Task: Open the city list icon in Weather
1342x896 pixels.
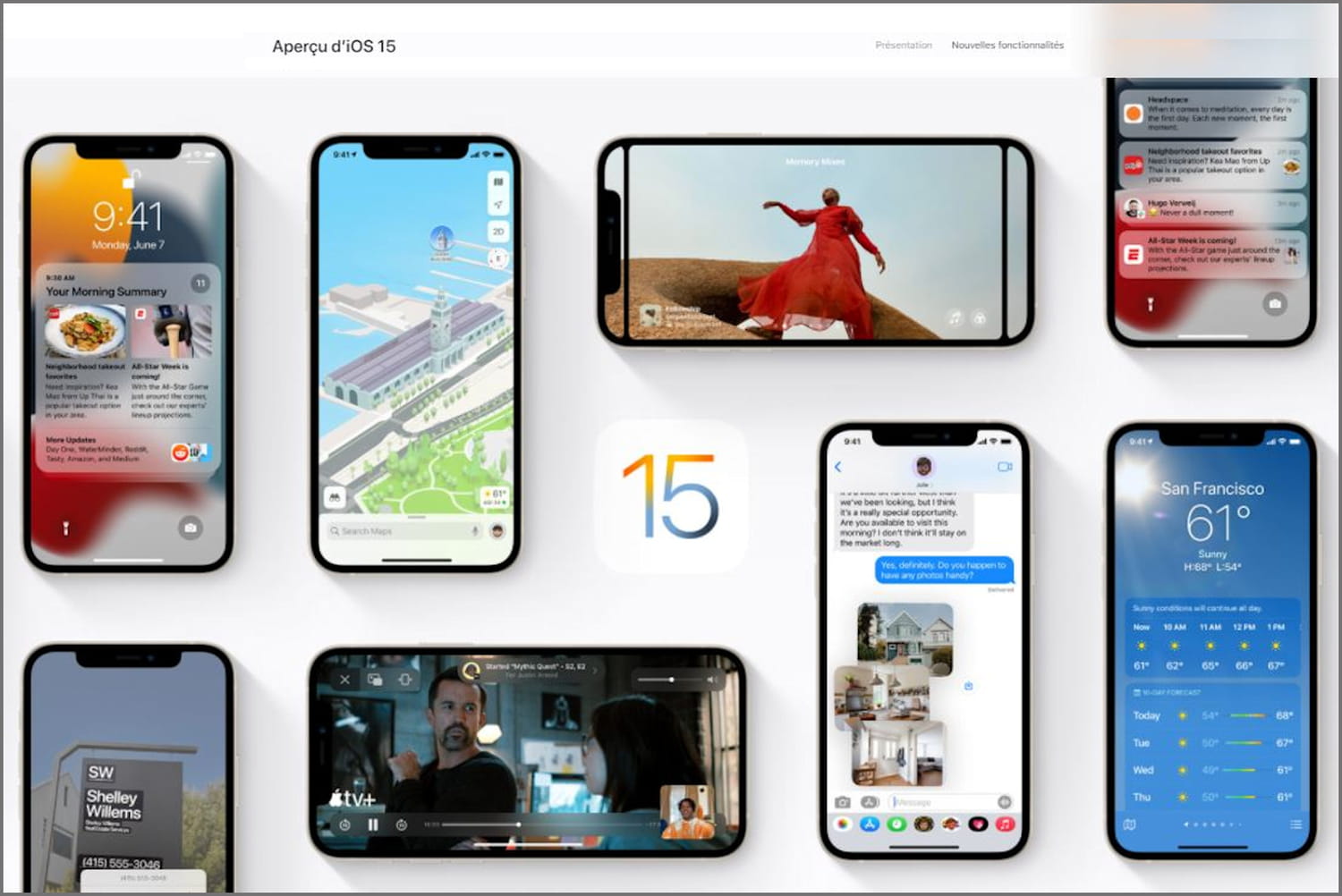Action: point(1295,824)
